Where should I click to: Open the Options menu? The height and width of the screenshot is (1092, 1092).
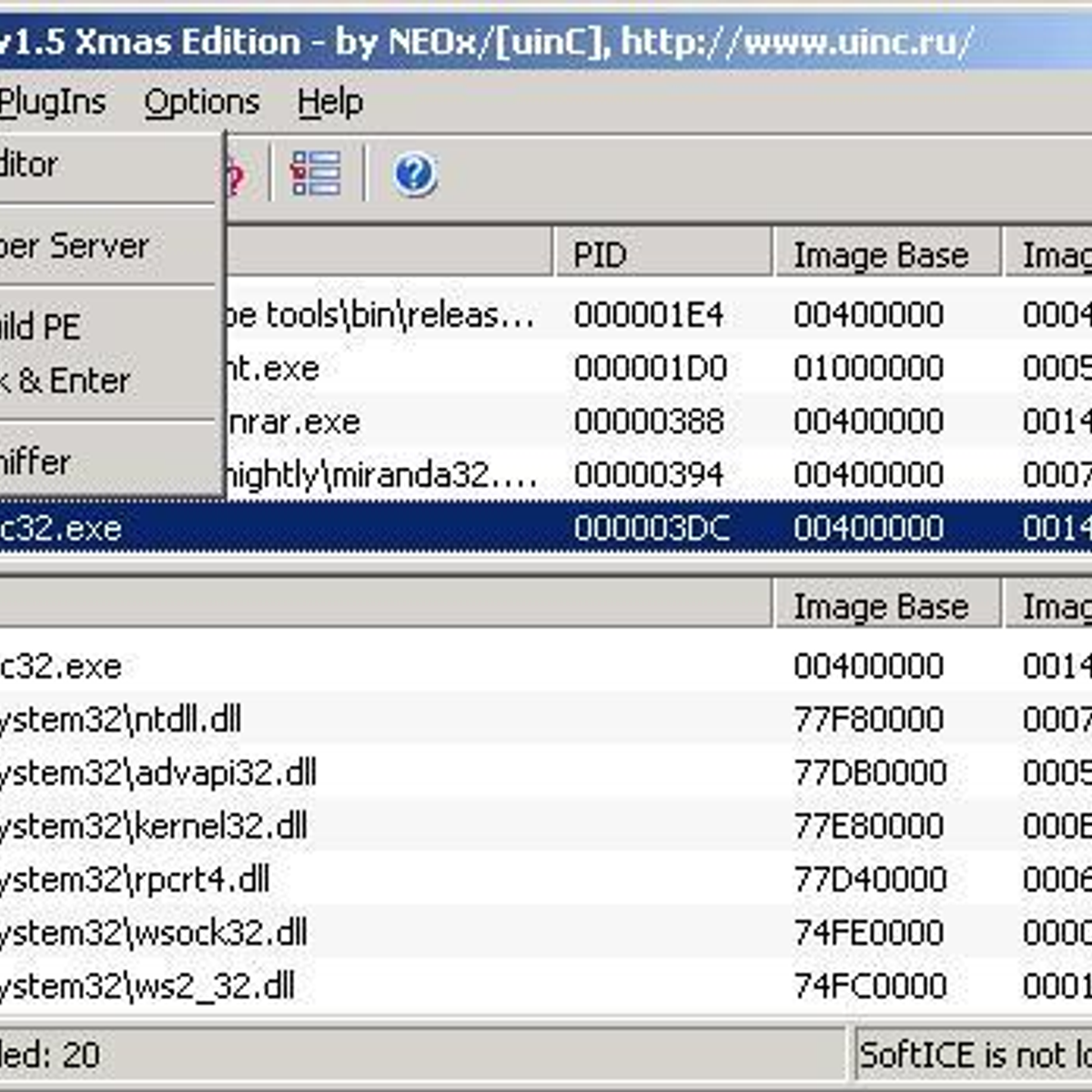(x=200, y=101)
